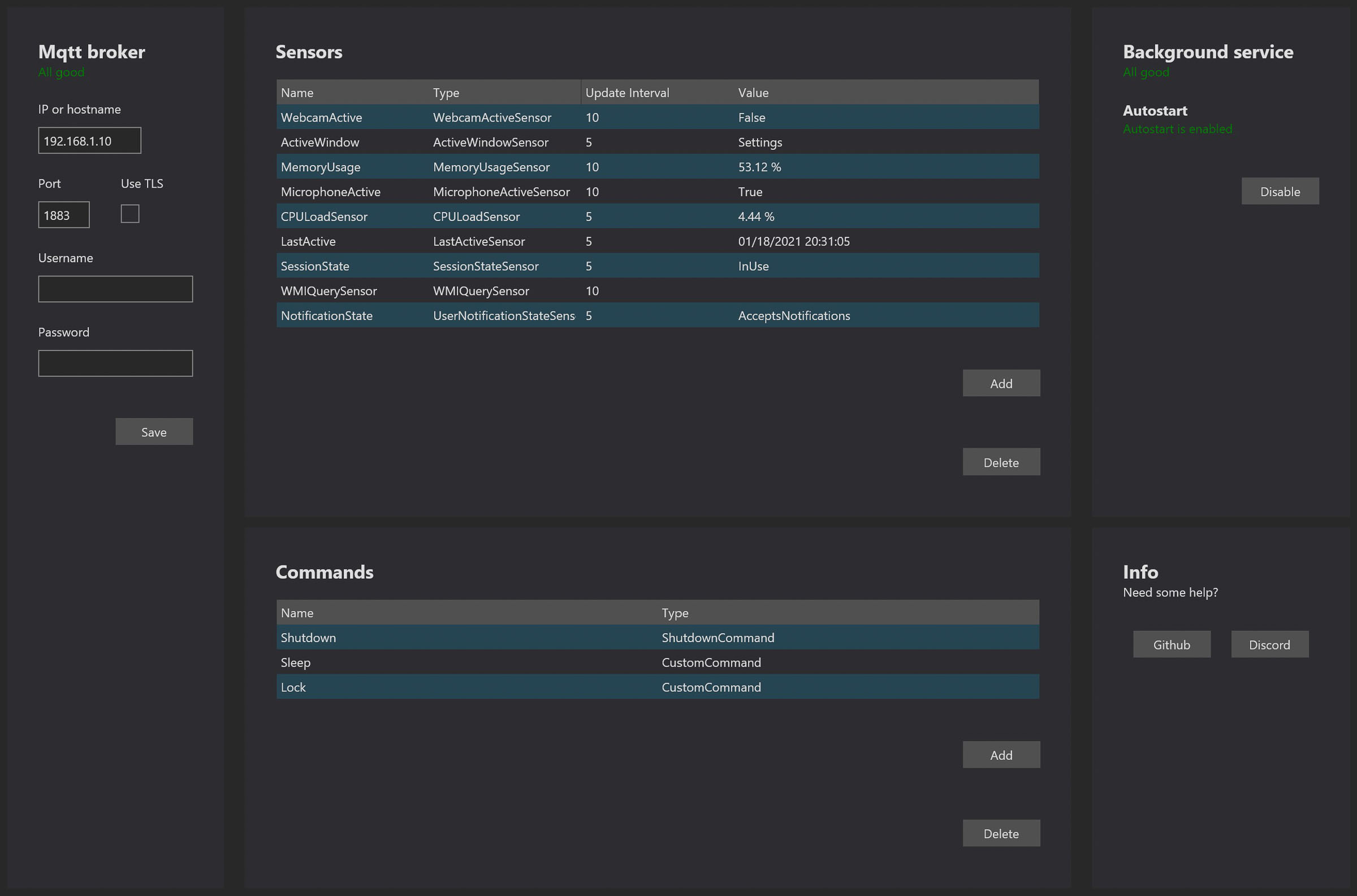
Task: Select the CPULoadSensor name cell
Action: (352, 217)
